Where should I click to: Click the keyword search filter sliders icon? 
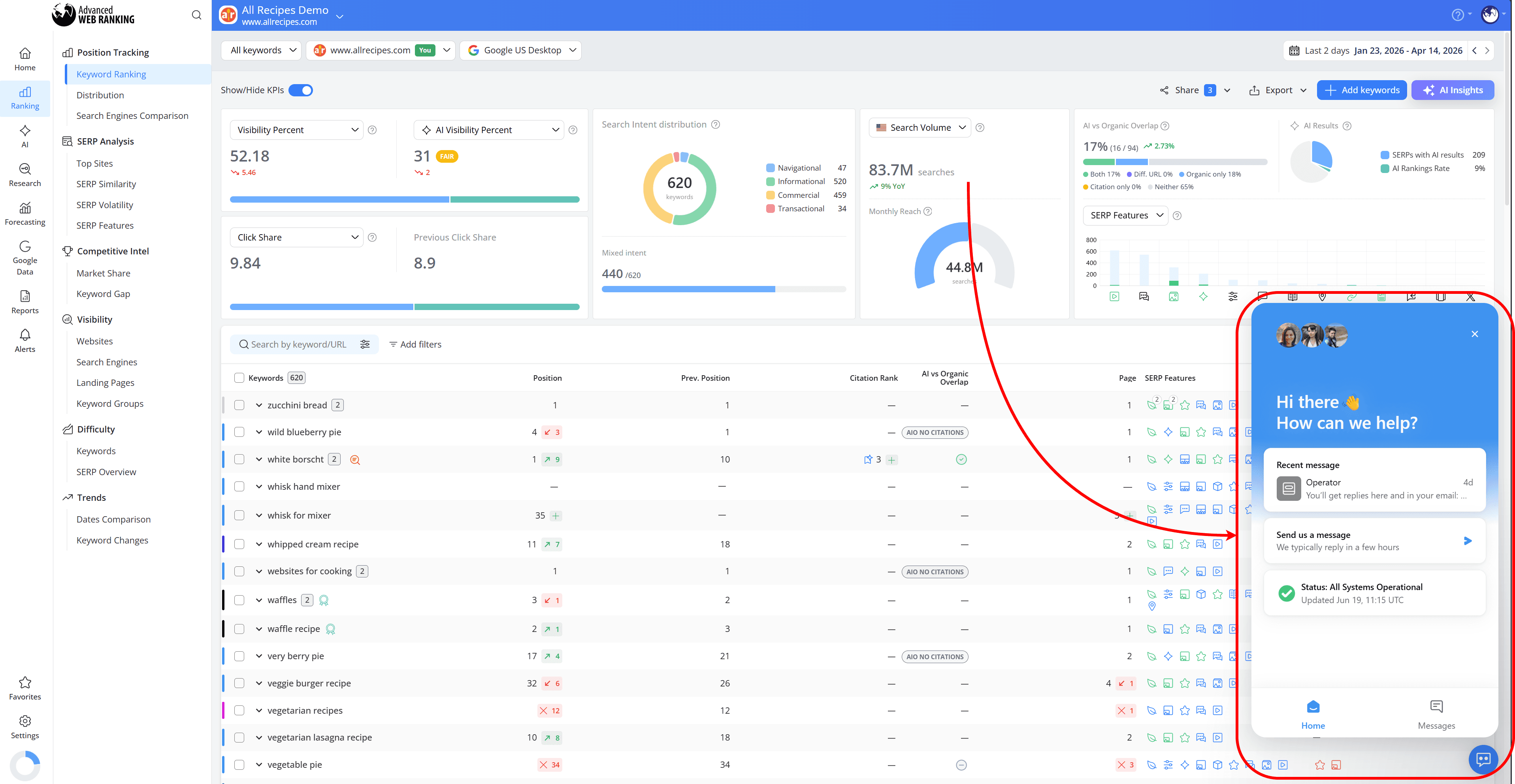tap(365, 344)
